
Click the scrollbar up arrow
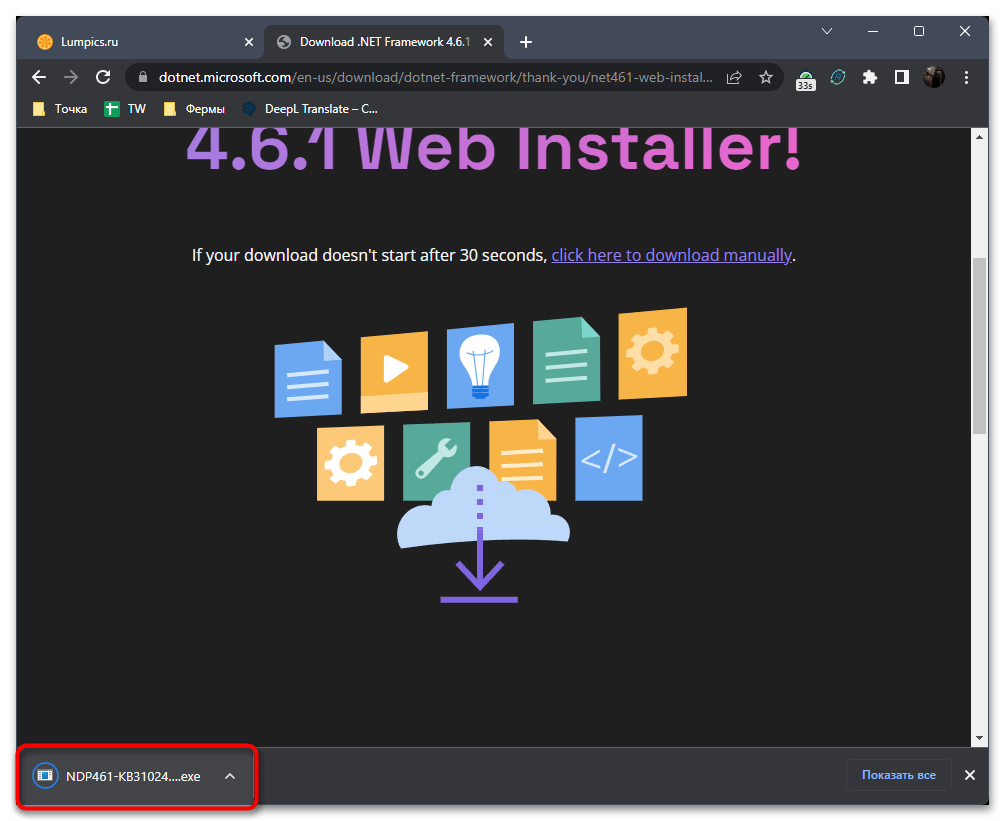(979, 137)
